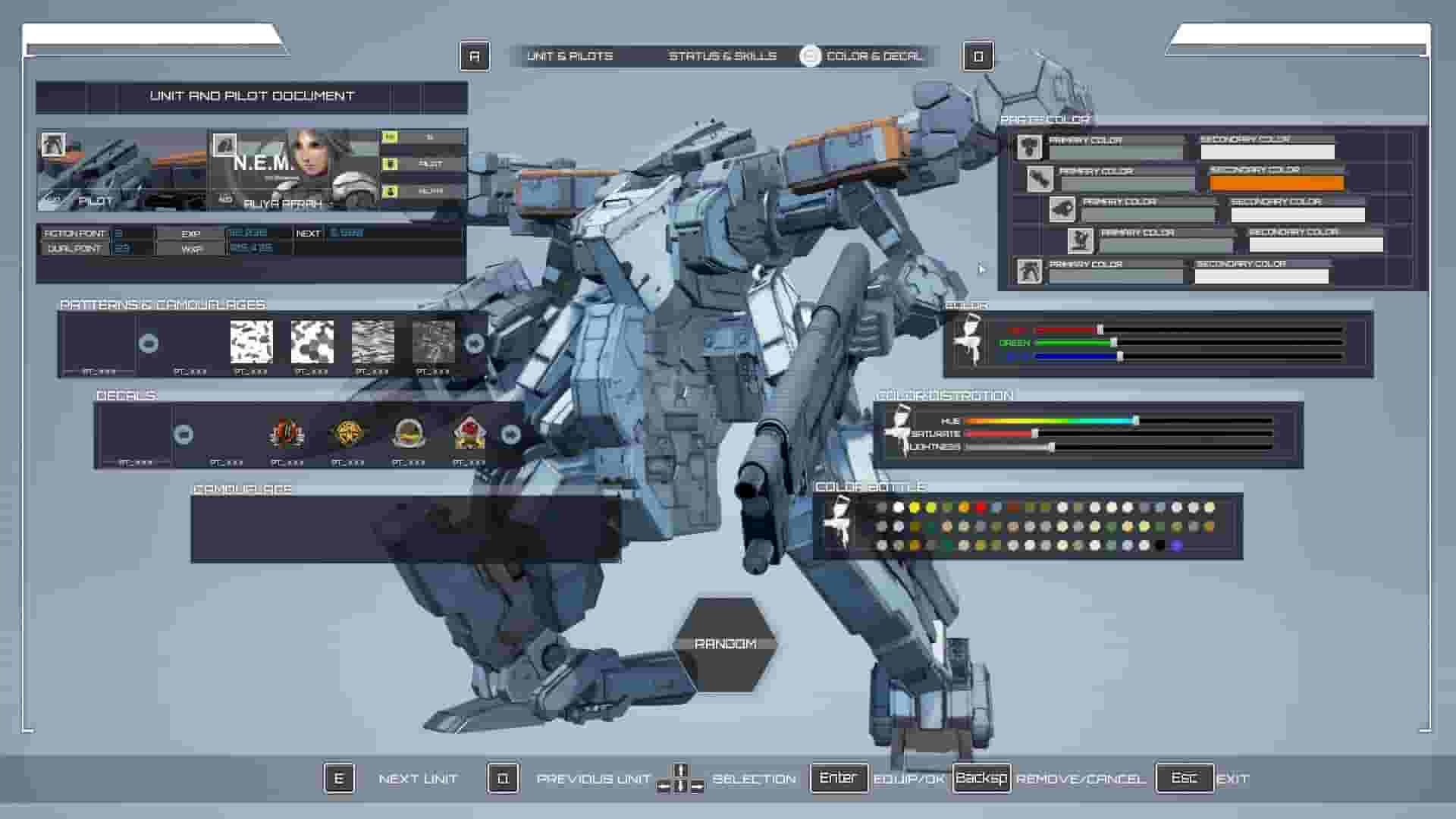The width and height of the screenshot is (1456, 819).
Task: Select the head part icon in Parts Color
Action: (1029, 146)
